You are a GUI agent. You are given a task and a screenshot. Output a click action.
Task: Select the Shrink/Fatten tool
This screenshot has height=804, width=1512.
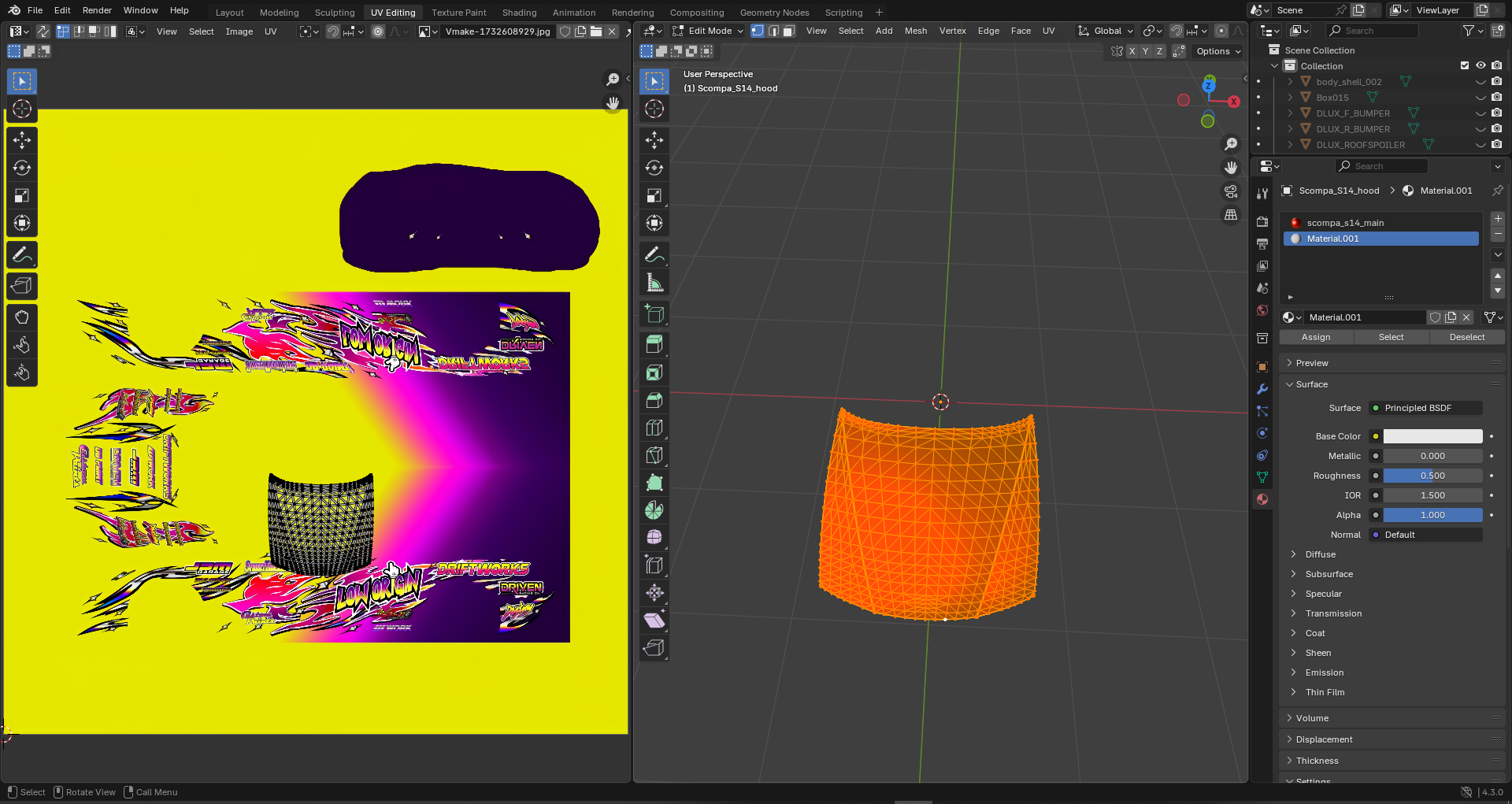point(654,593)
